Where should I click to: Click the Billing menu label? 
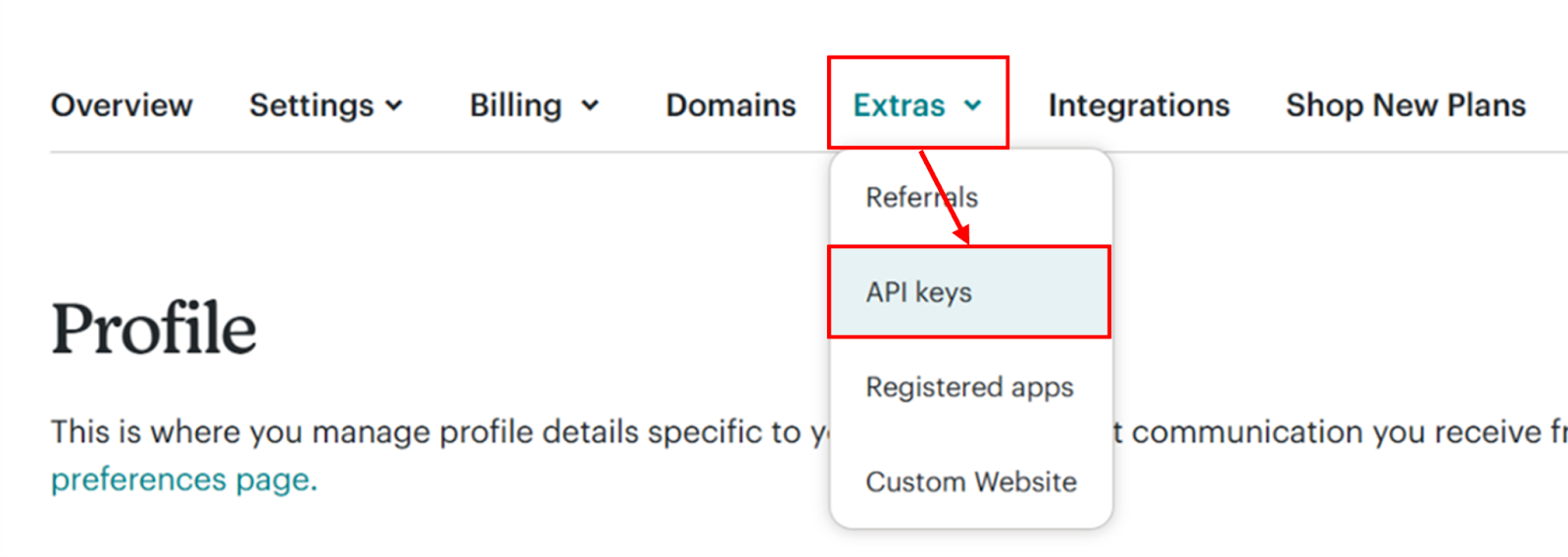515,105
